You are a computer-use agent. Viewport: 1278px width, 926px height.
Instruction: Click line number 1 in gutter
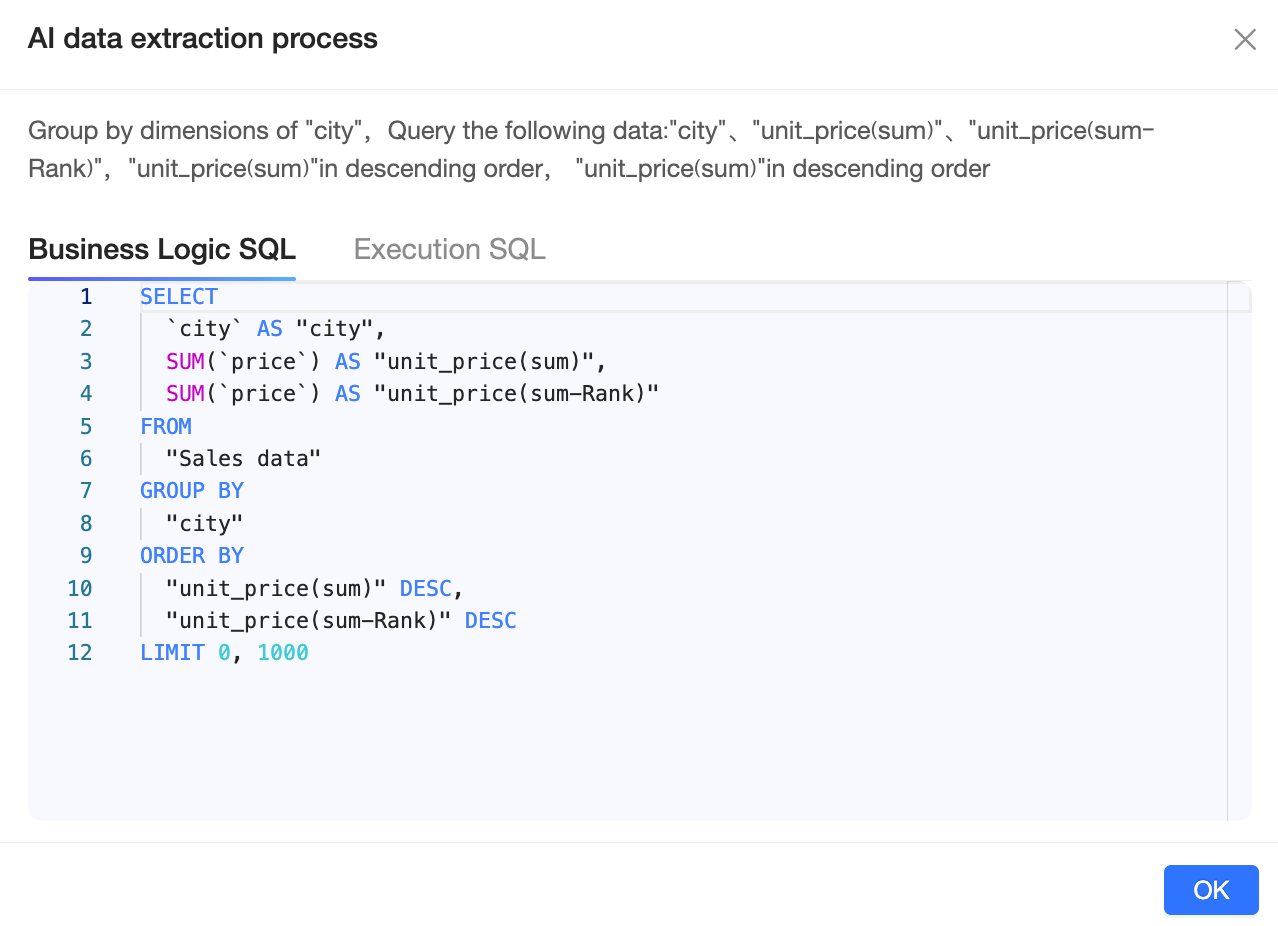point(85,296)
